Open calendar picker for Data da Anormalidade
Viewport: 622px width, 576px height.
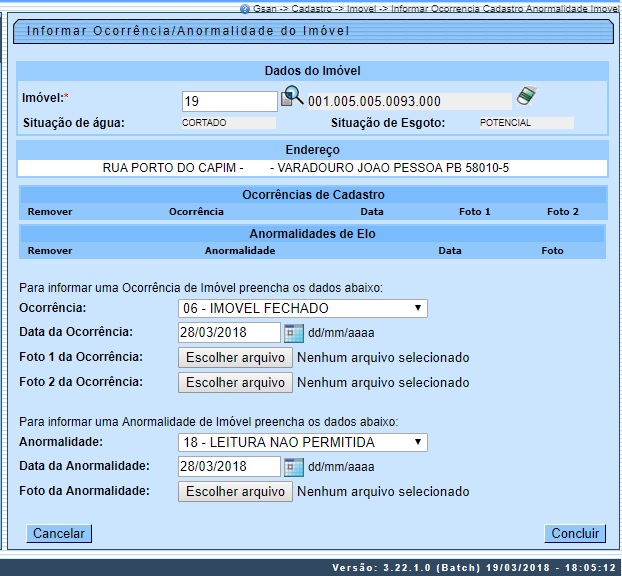[x=294, y=467]
